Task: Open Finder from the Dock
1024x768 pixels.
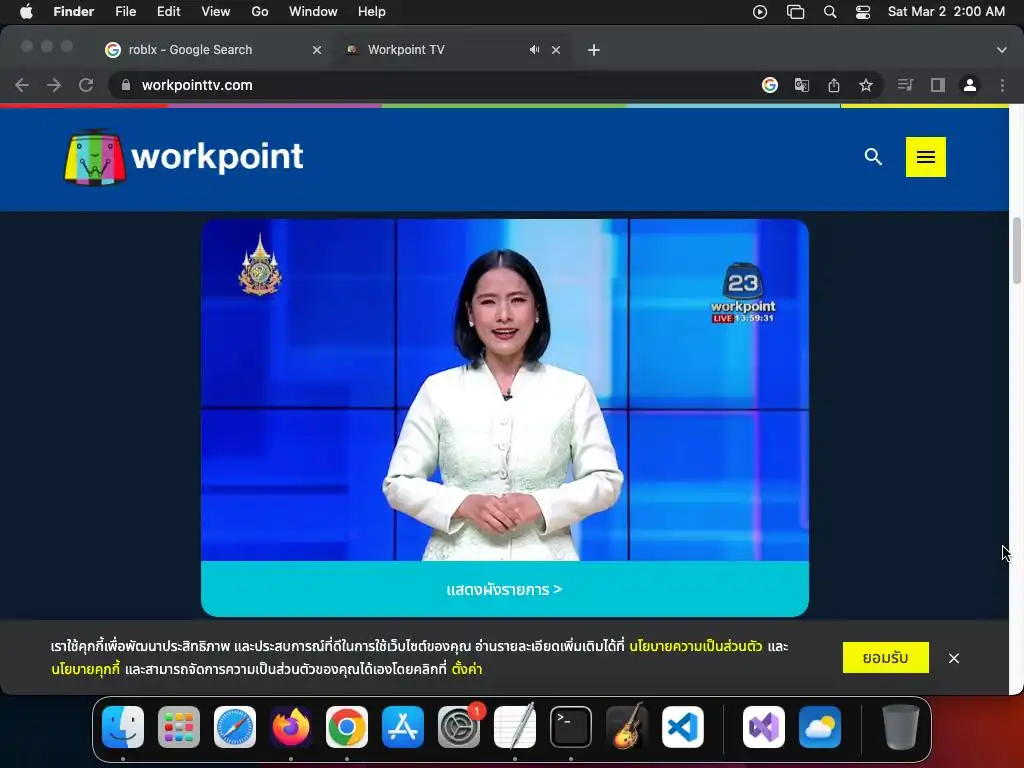Action: [x=123, y=727]
